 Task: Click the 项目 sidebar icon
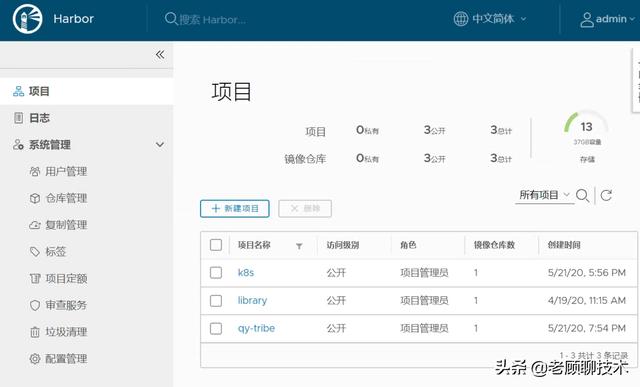pyautogui.click(x=18, y=91)
